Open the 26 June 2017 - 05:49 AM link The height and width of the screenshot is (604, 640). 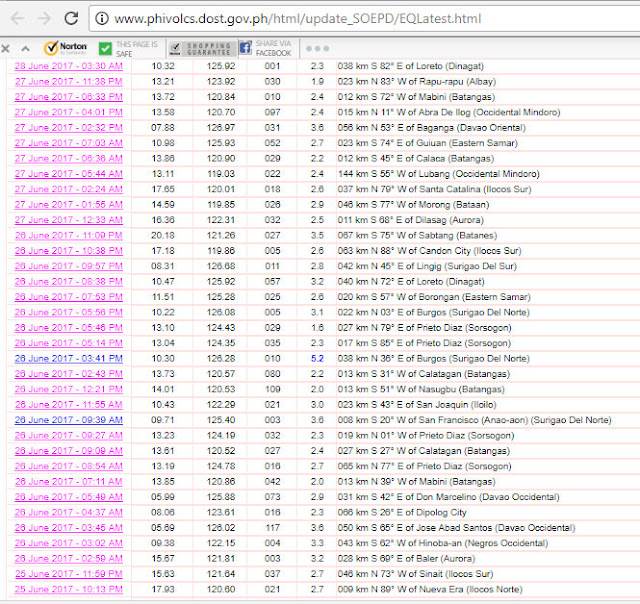tap(69, 497)
